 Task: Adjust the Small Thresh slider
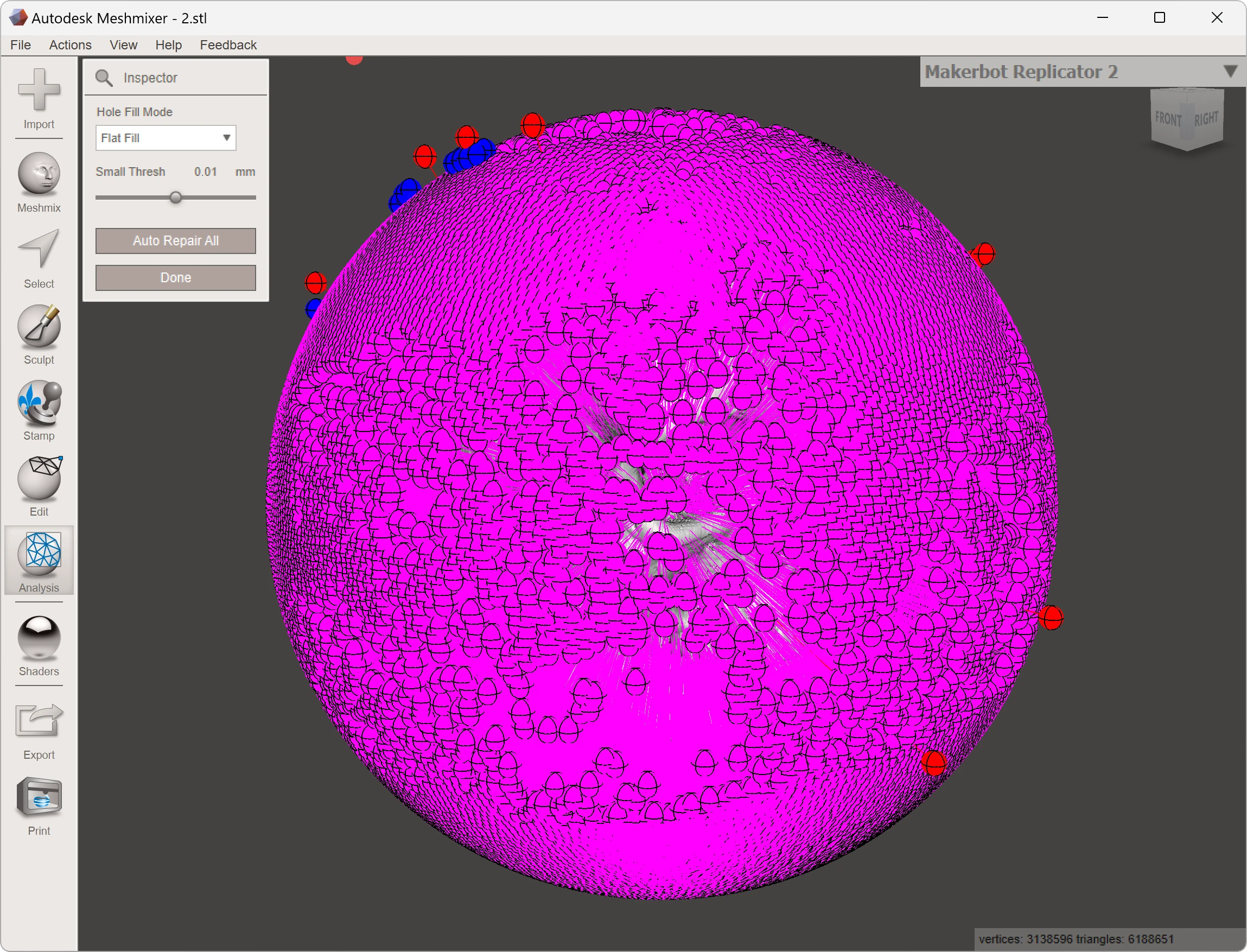tap(176, 197)
